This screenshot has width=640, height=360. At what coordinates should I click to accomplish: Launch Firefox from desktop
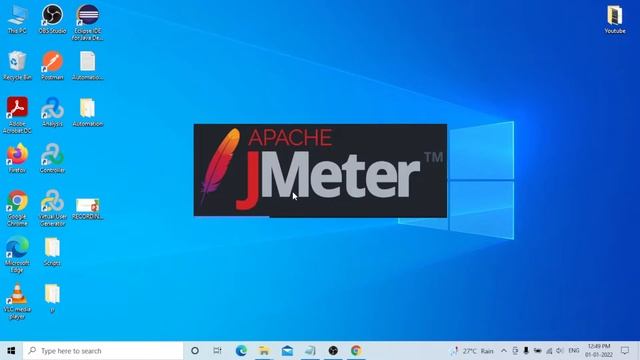click(x=17, y=158)
